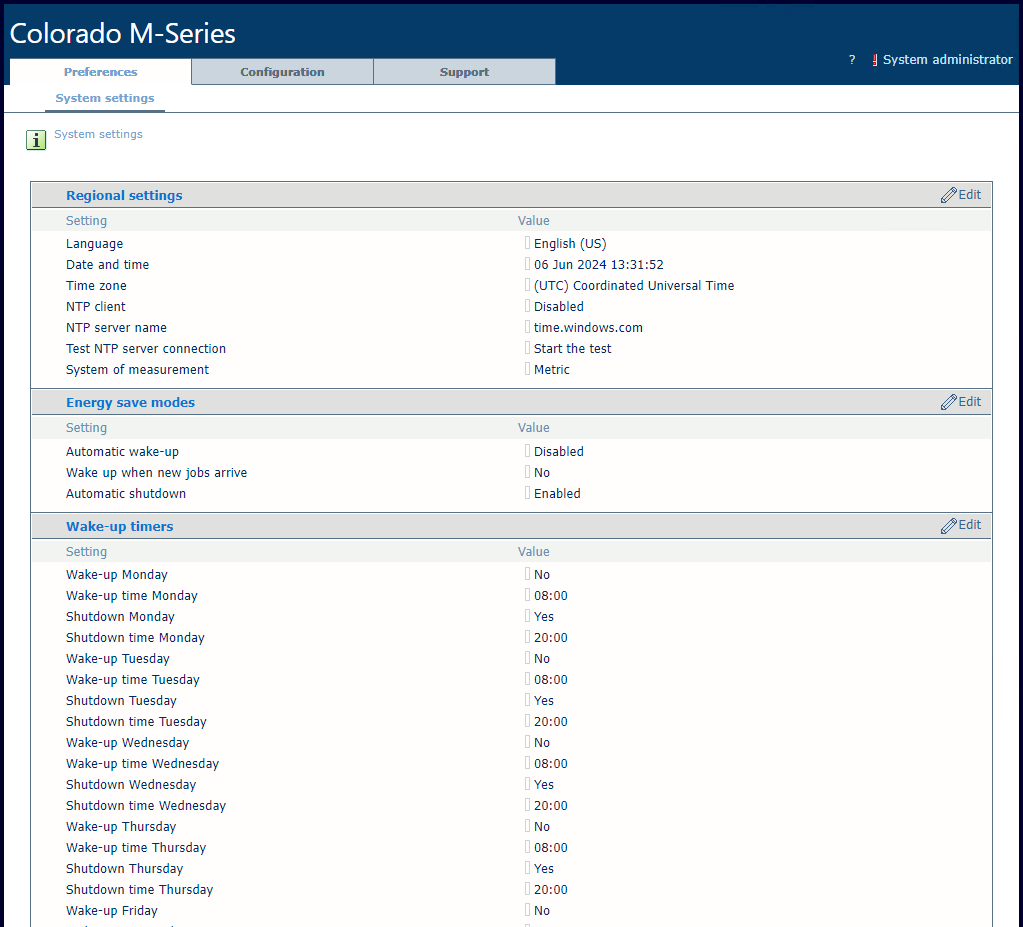This screenshot has height=927, width=1023.
Task: Click the Shutdown time Monday 20:00 value
Action: 550,638
